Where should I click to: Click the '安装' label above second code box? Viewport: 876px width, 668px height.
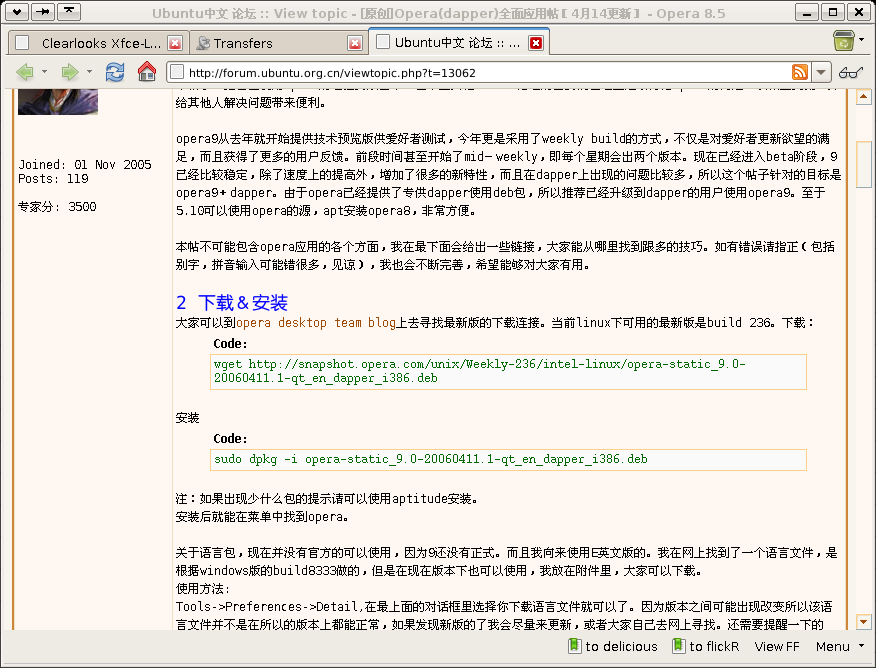pyautogui.click(x=187, y=418)
